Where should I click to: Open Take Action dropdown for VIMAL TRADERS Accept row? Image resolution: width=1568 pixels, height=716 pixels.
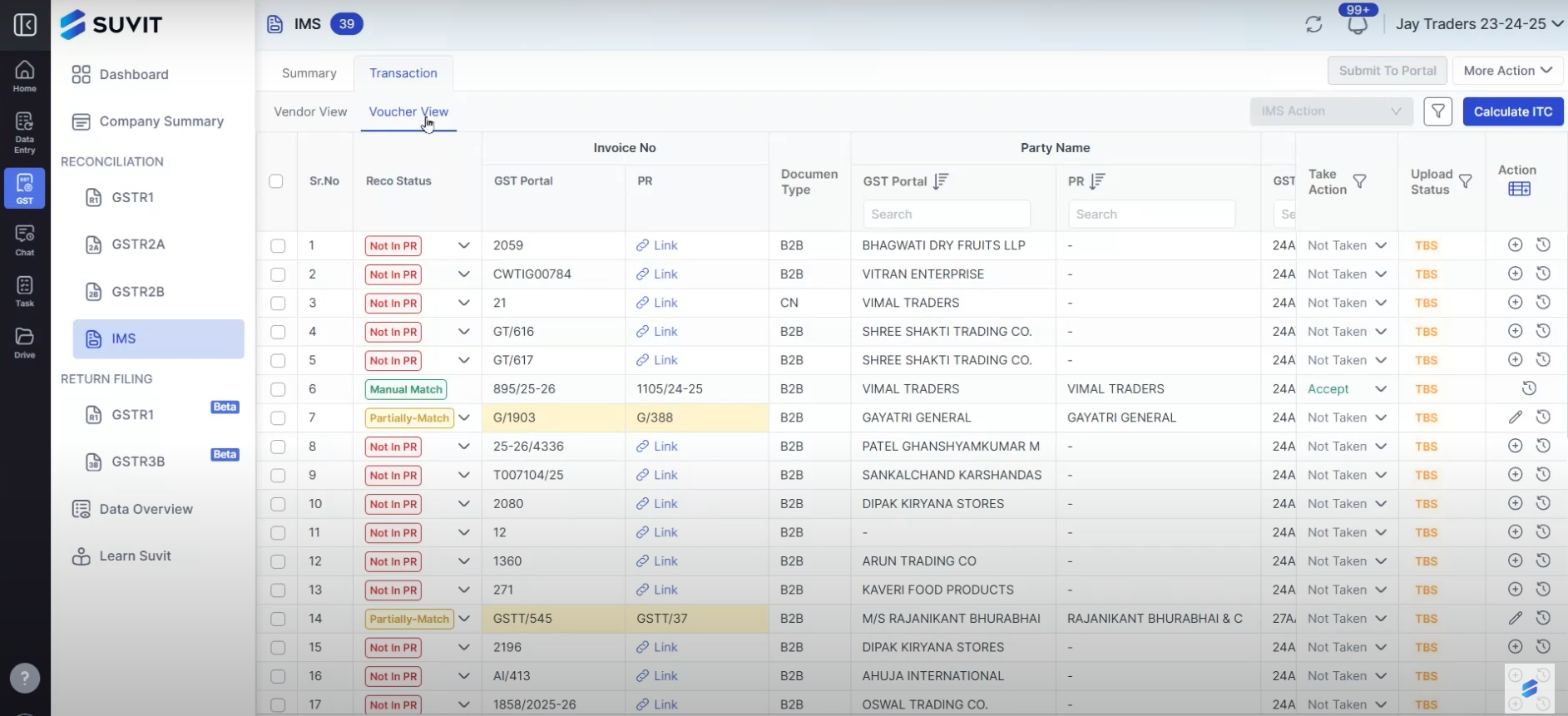[x=1381, y=389]
